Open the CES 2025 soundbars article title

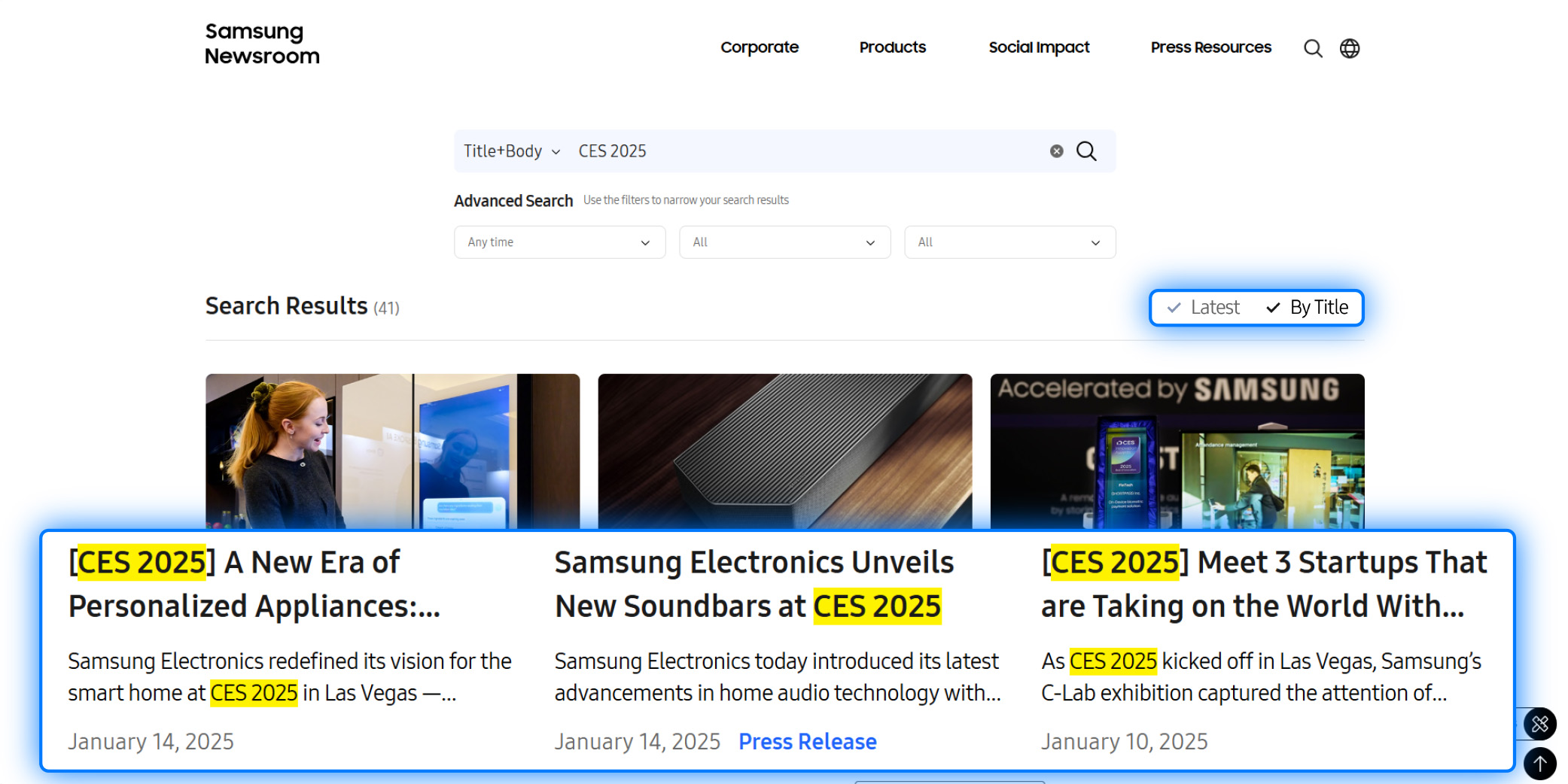pyautogui.click(x=754, y=583)
